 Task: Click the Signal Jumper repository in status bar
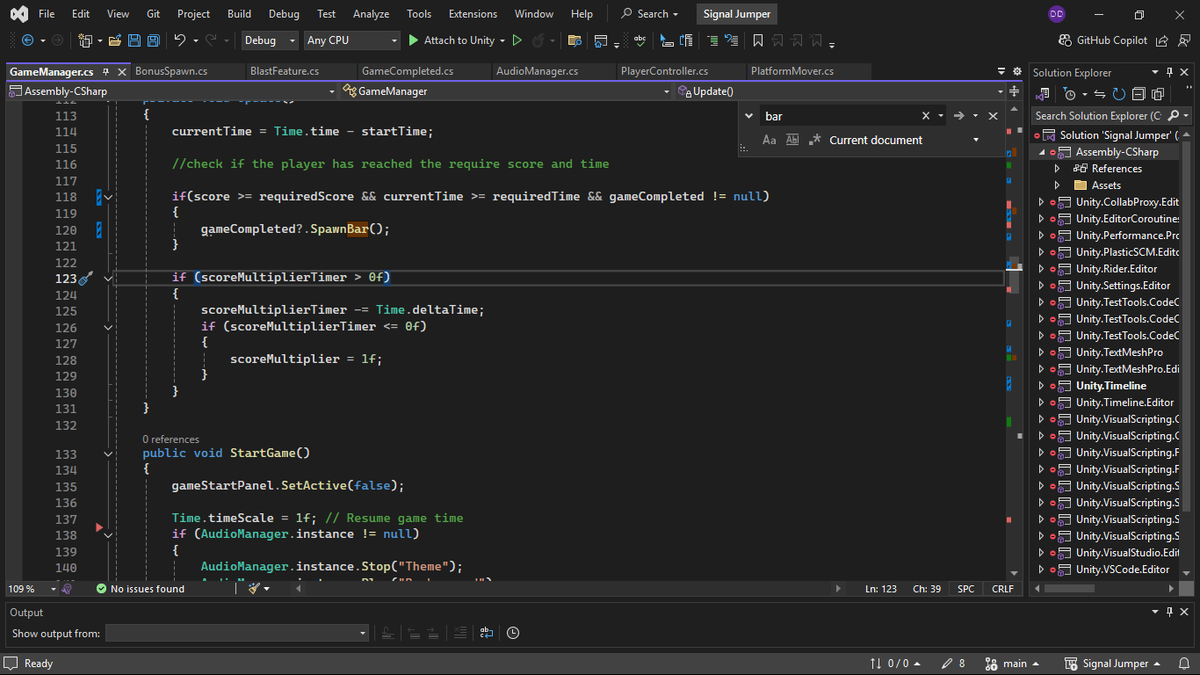1113,663
